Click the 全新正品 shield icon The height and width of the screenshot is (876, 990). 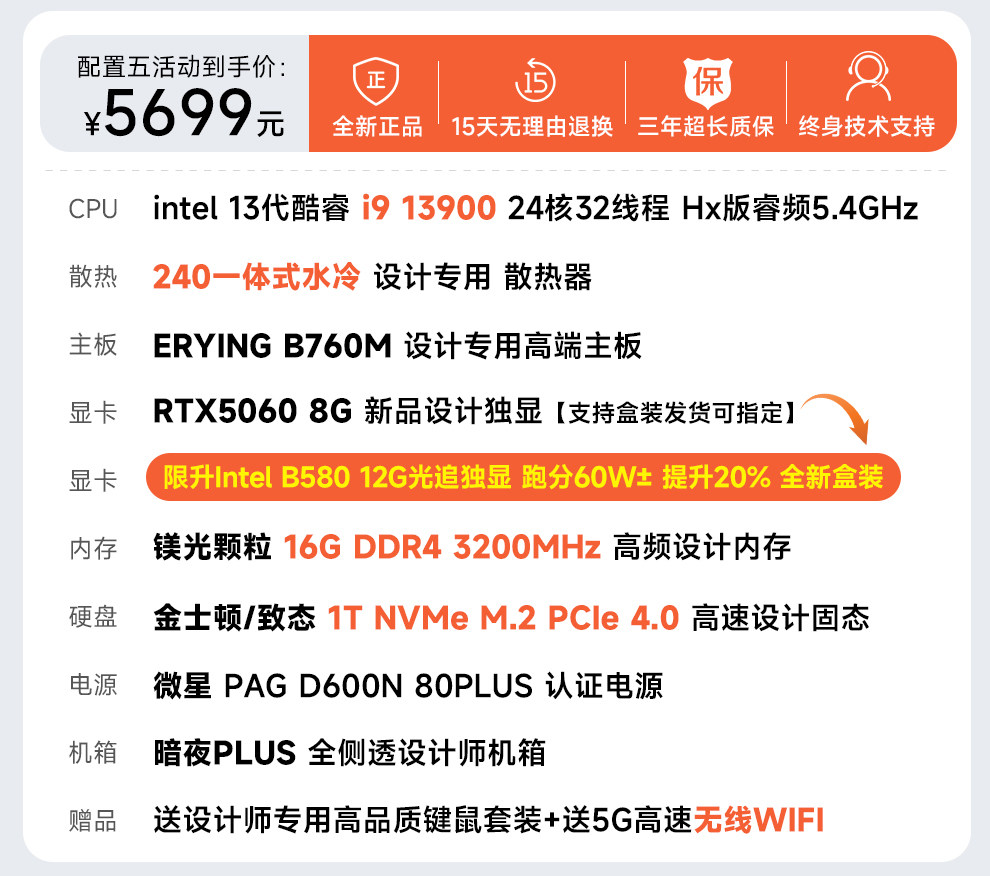pyautogui.click(x=376, y=81)
